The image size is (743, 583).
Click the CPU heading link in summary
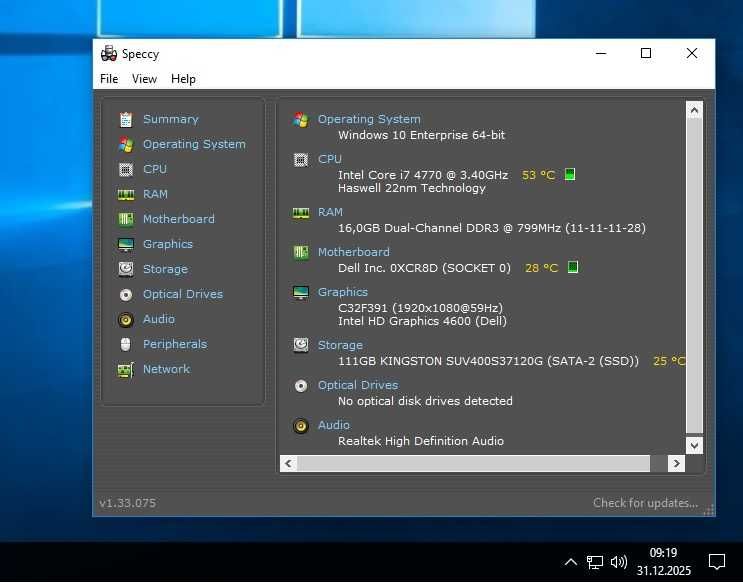click(330, 159)
